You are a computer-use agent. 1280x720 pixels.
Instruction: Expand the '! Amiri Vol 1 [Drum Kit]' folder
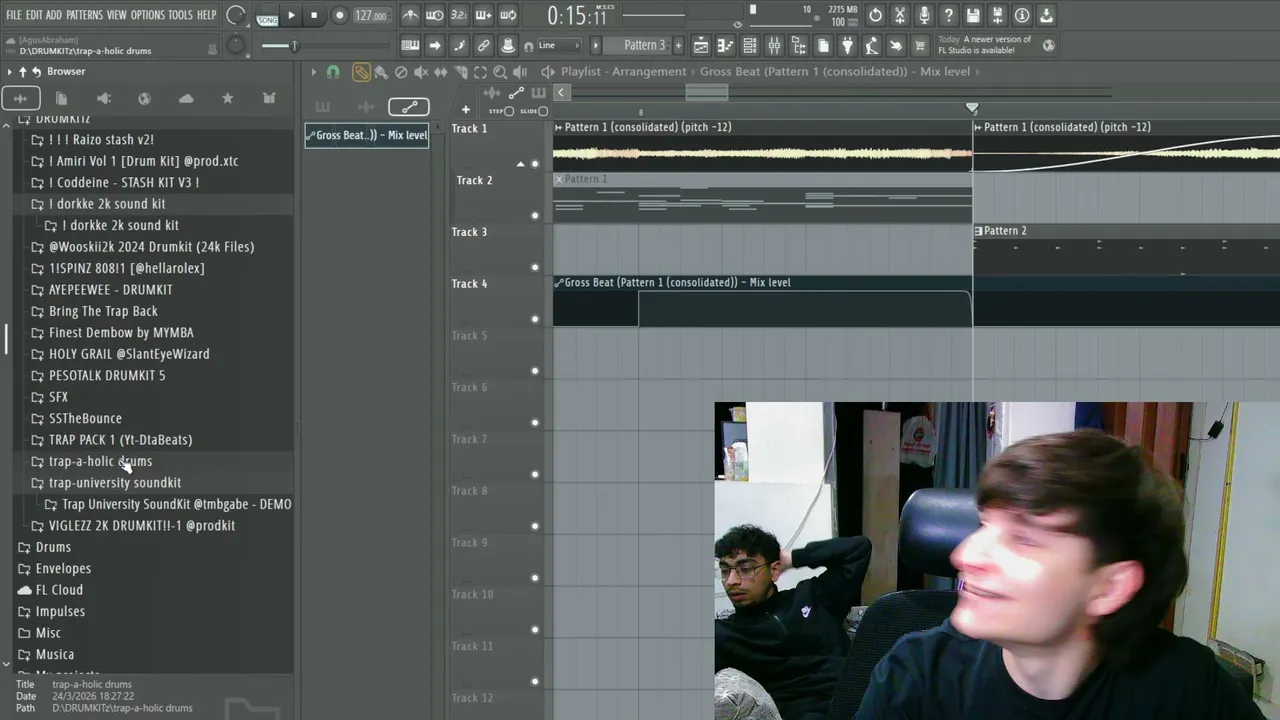point(143,161)
